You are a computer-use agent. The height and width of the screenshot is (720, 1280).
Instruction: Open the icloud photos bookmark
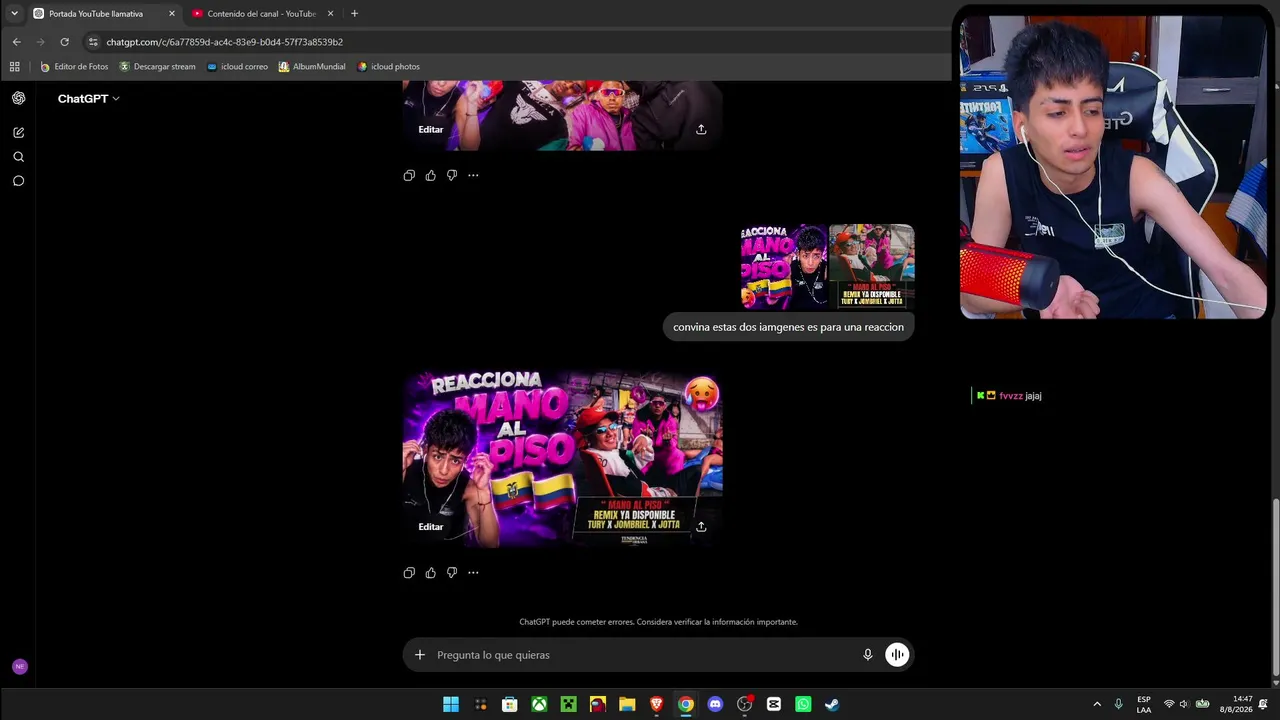tap(388, 67)
